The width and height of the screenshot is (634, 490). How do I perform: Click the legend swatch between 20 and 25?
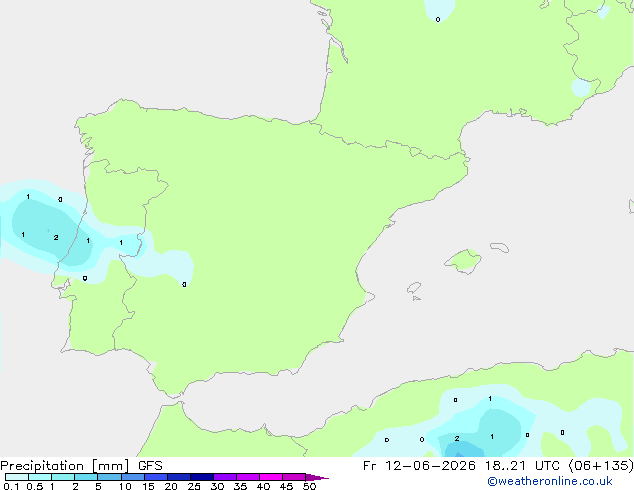179,477
